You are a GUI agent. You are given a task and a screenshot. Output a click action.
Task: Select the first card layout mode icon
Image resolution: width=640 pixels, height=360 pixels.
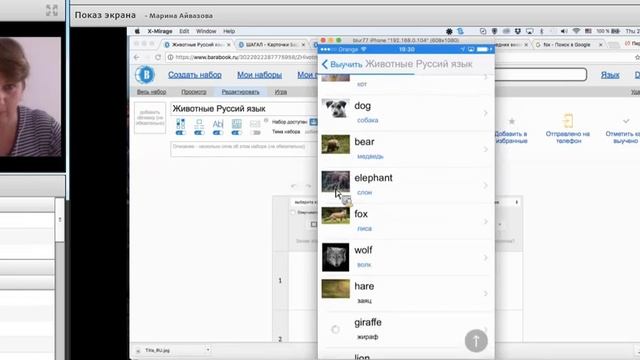(x=180, y=123)
